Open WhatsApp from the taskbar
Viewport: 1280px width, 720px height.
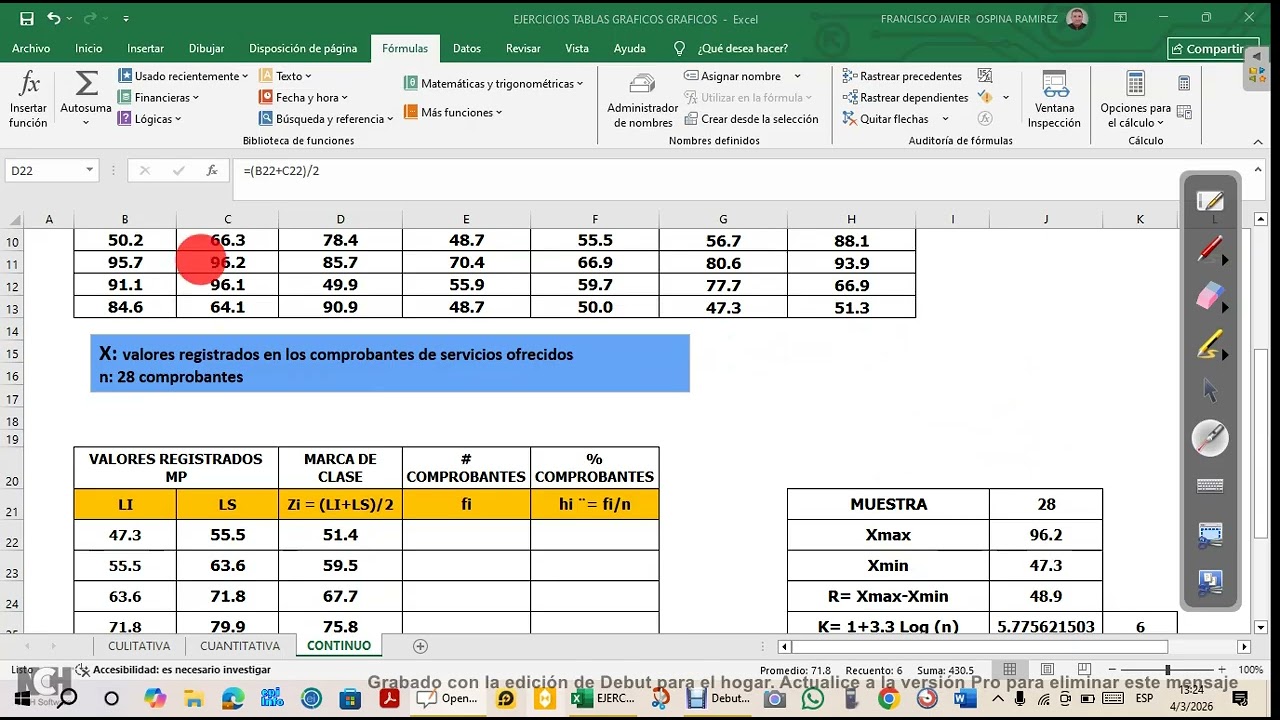811,698
